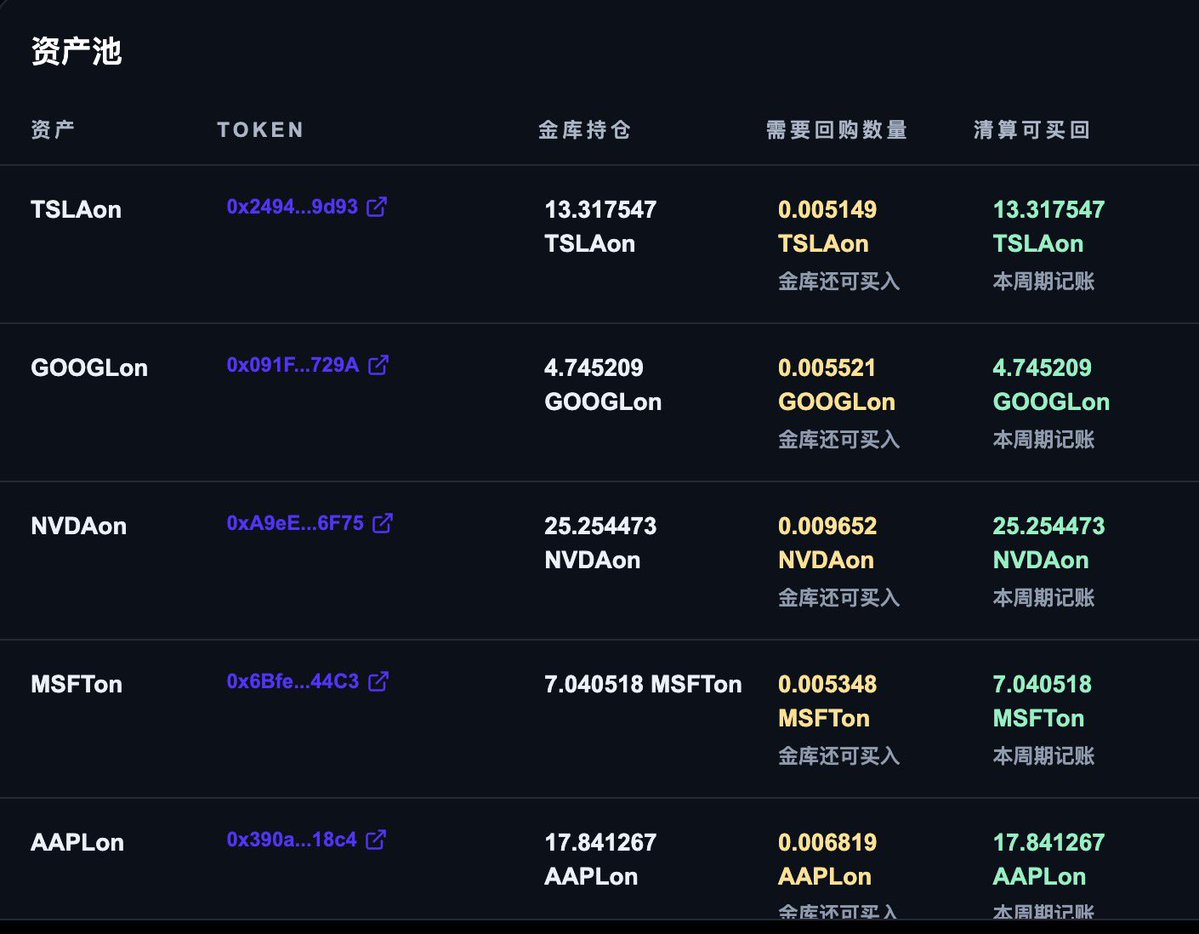Click white treasury holding 17.841267
Image resolution: width=1199 pixels, height=934 pixels.
pyautogui.click(x=600, y=843)
